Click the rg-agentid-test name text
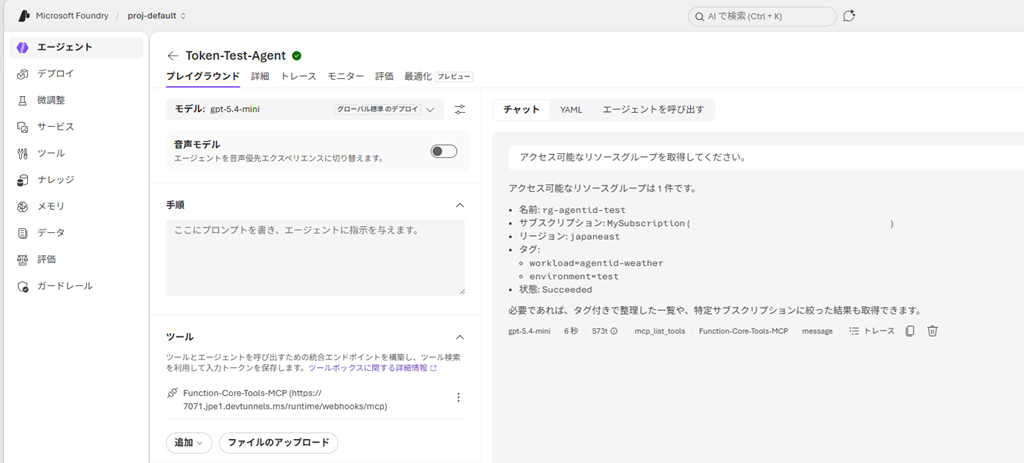This screenshot has width=1024, height=463. pyautogui.click(x=584, y=210)
